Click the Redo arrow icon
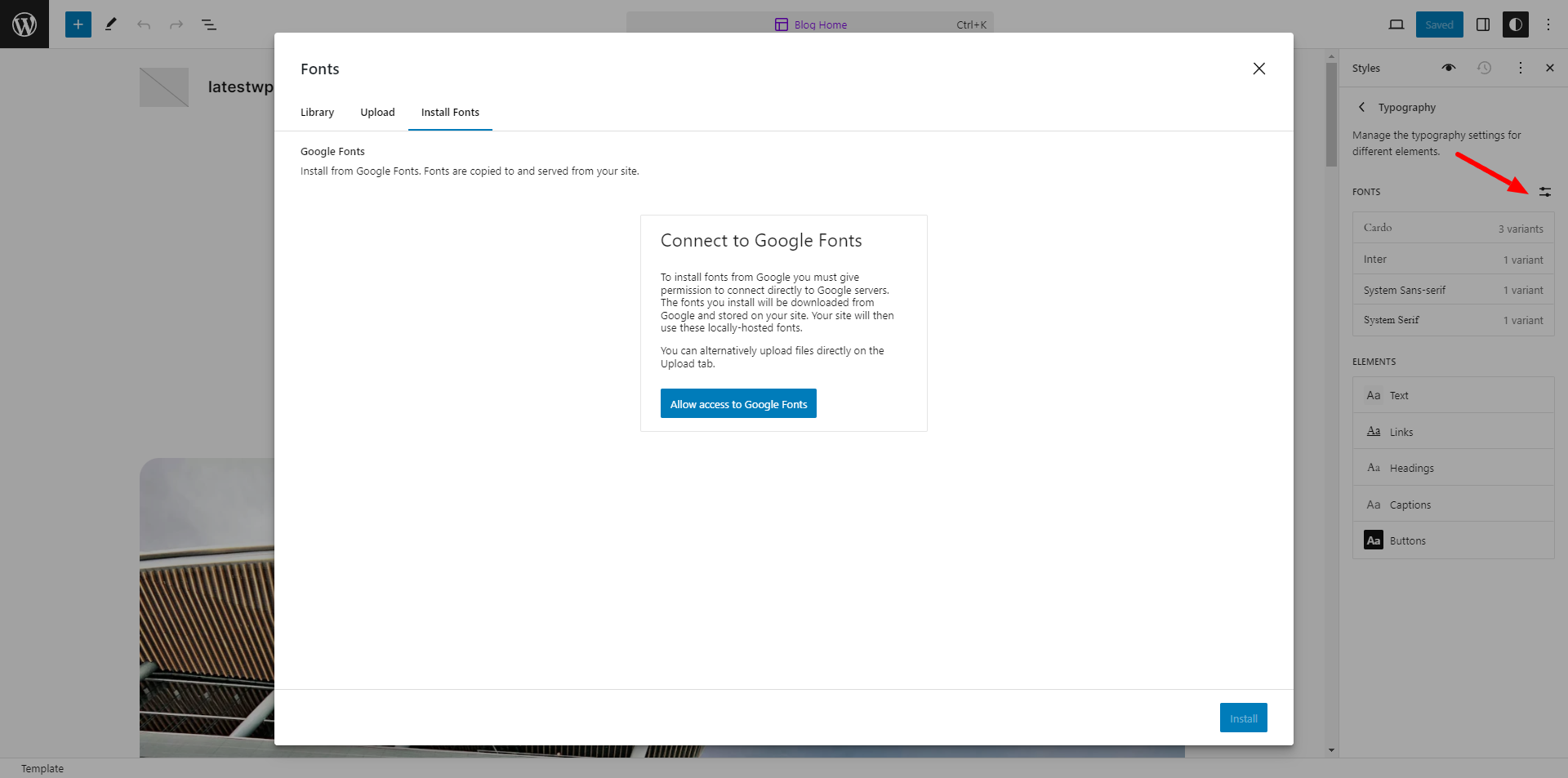This screenshot has width=1568, height=778. (176, 24)
